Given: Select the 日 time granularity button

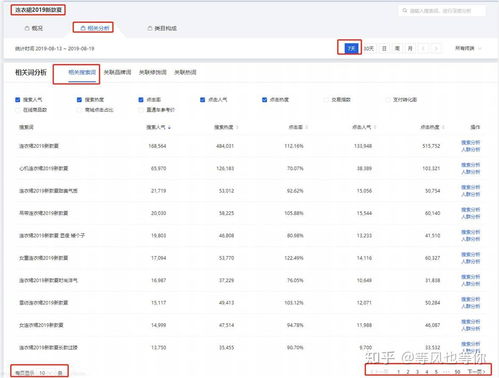Looking at the screenshot, I should [384, 49].
